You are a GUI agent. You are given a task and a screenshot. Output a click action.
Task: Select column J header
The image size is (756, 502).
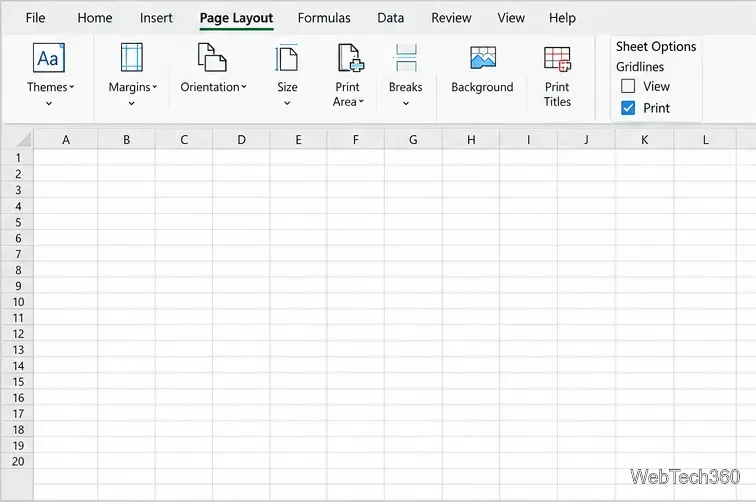coord(586,139)
